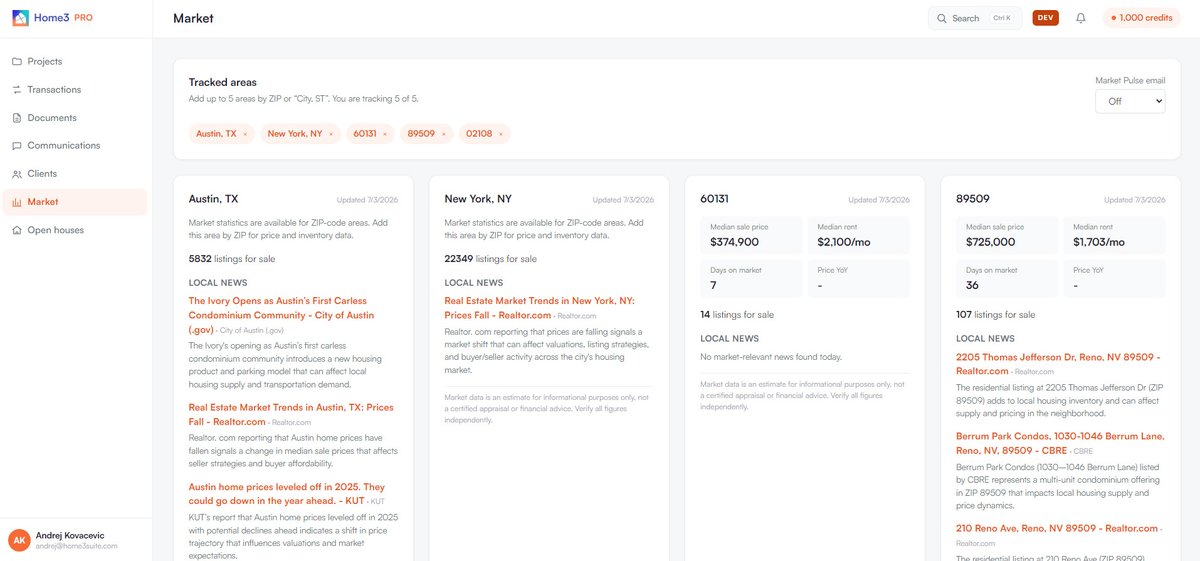
Task: Remove the 02108 tracked area chip
Action: click(x=501, y=134)
